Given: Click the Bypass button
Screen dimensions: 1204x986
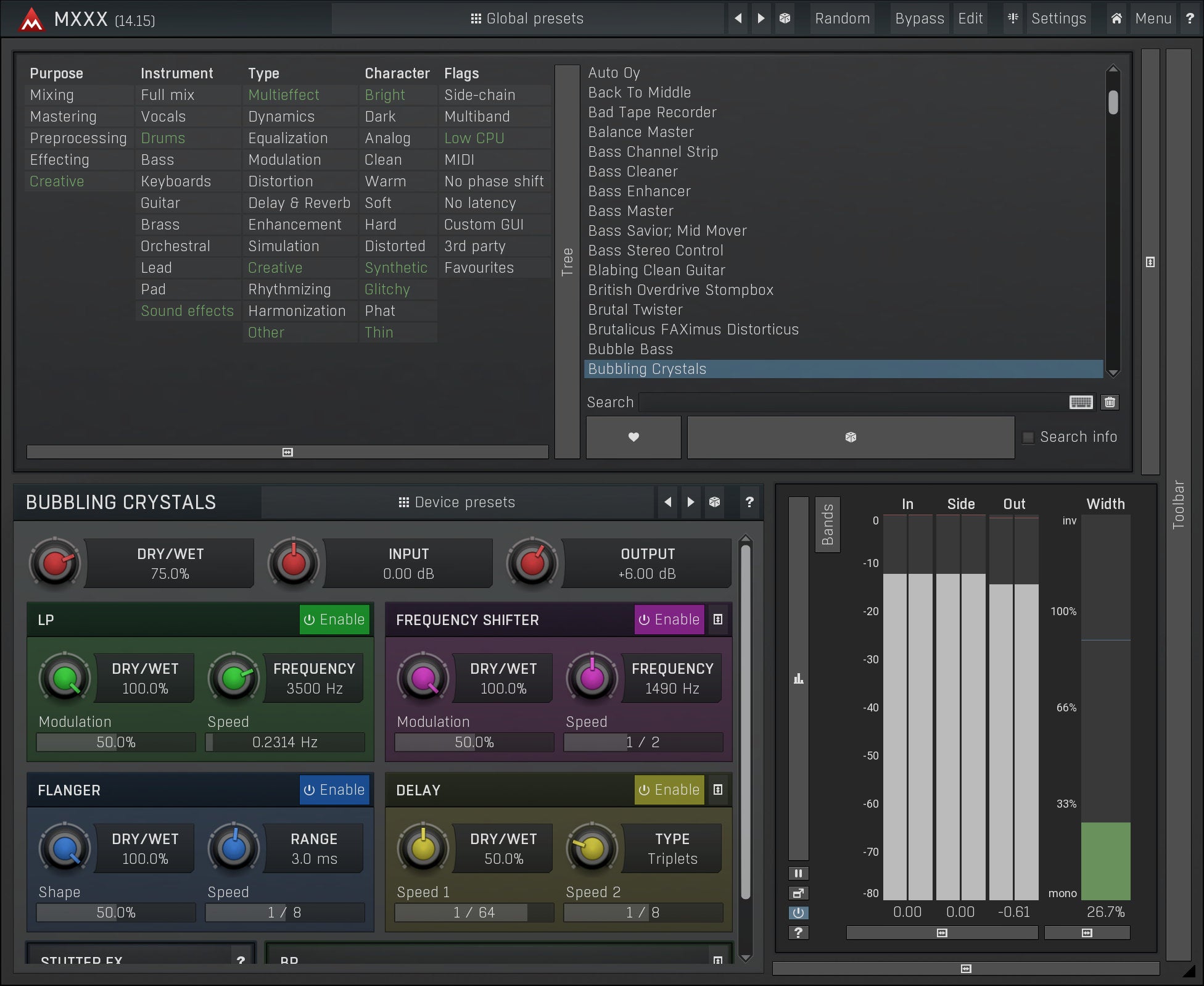Looking at the screenshot, I should click(x=919, y=19).
